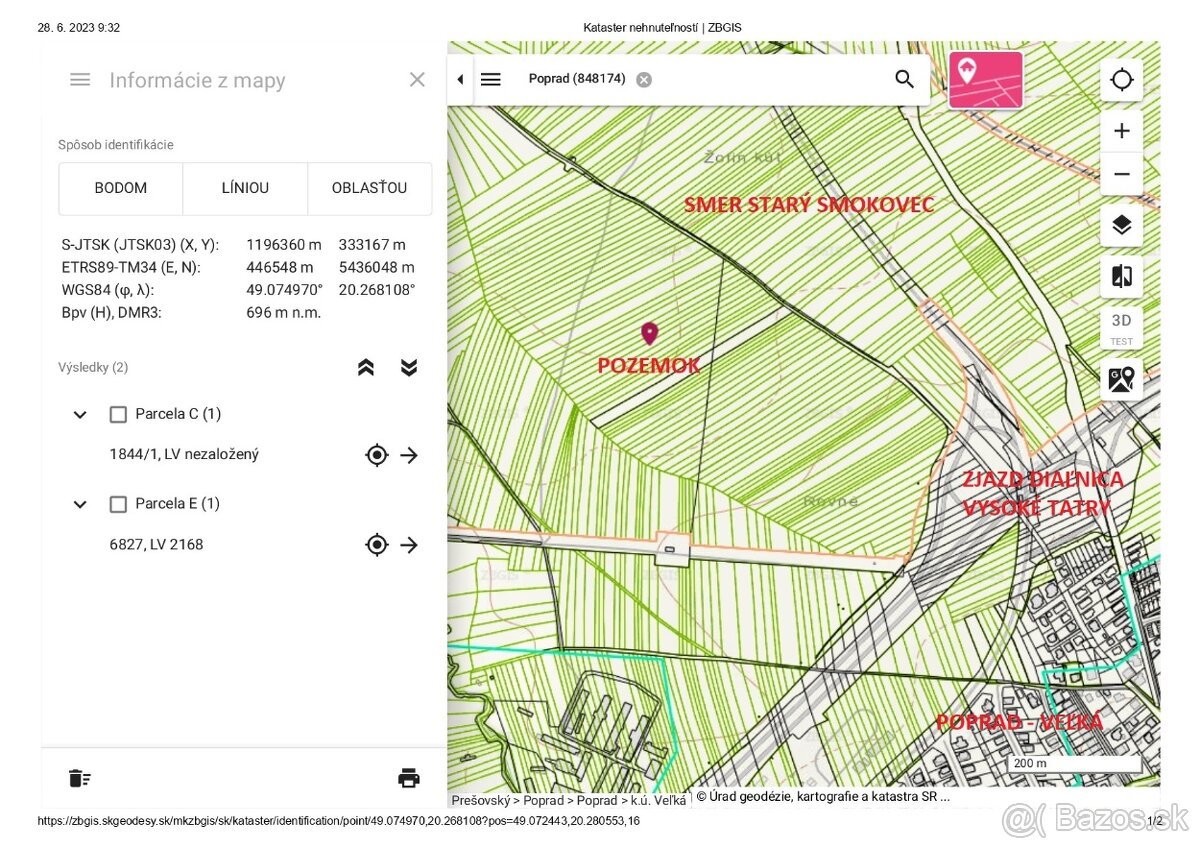The image size is (1200, 848).
Task: Open the map layers icon
Action: click(x=1121, y=226)
